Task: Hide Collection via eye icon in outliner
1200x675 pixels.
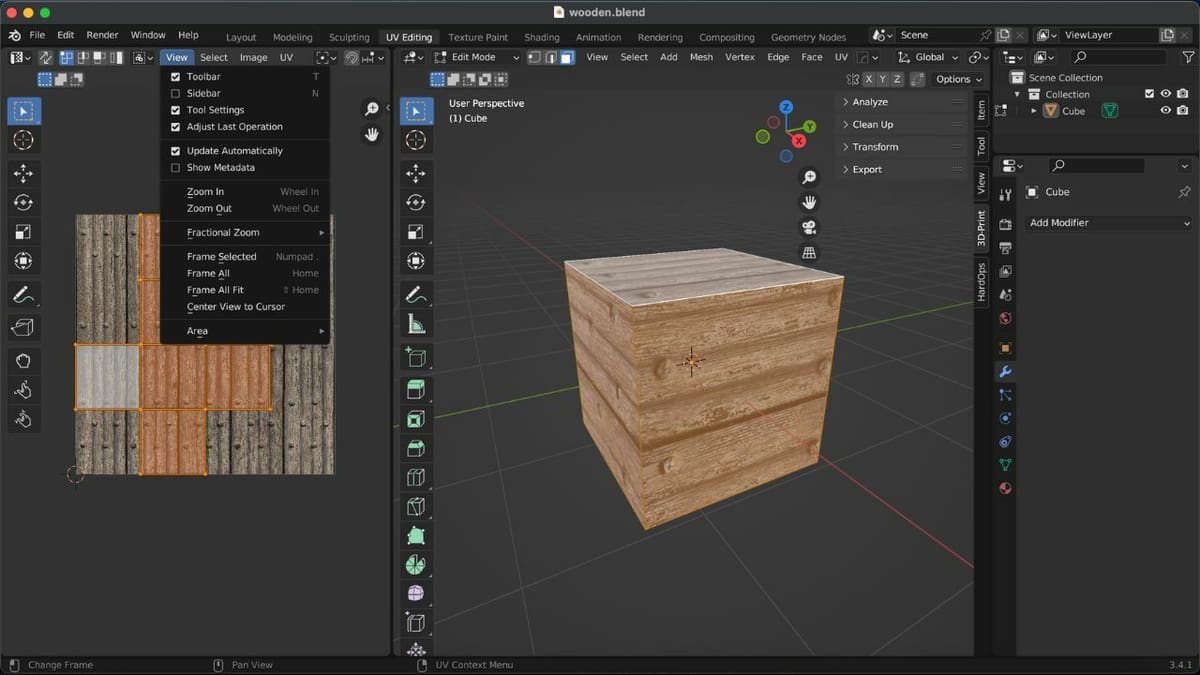Action: (1166, 94)
